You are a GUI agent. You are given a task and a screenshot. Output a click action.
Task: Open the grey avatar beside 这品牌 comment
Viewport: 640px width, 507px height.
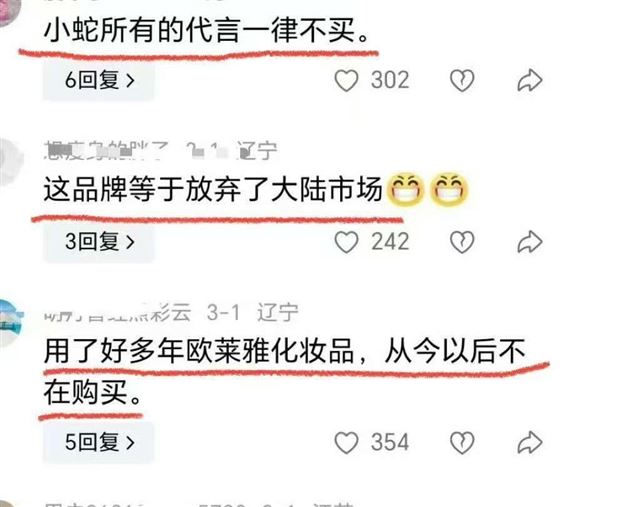coord(9,161)
